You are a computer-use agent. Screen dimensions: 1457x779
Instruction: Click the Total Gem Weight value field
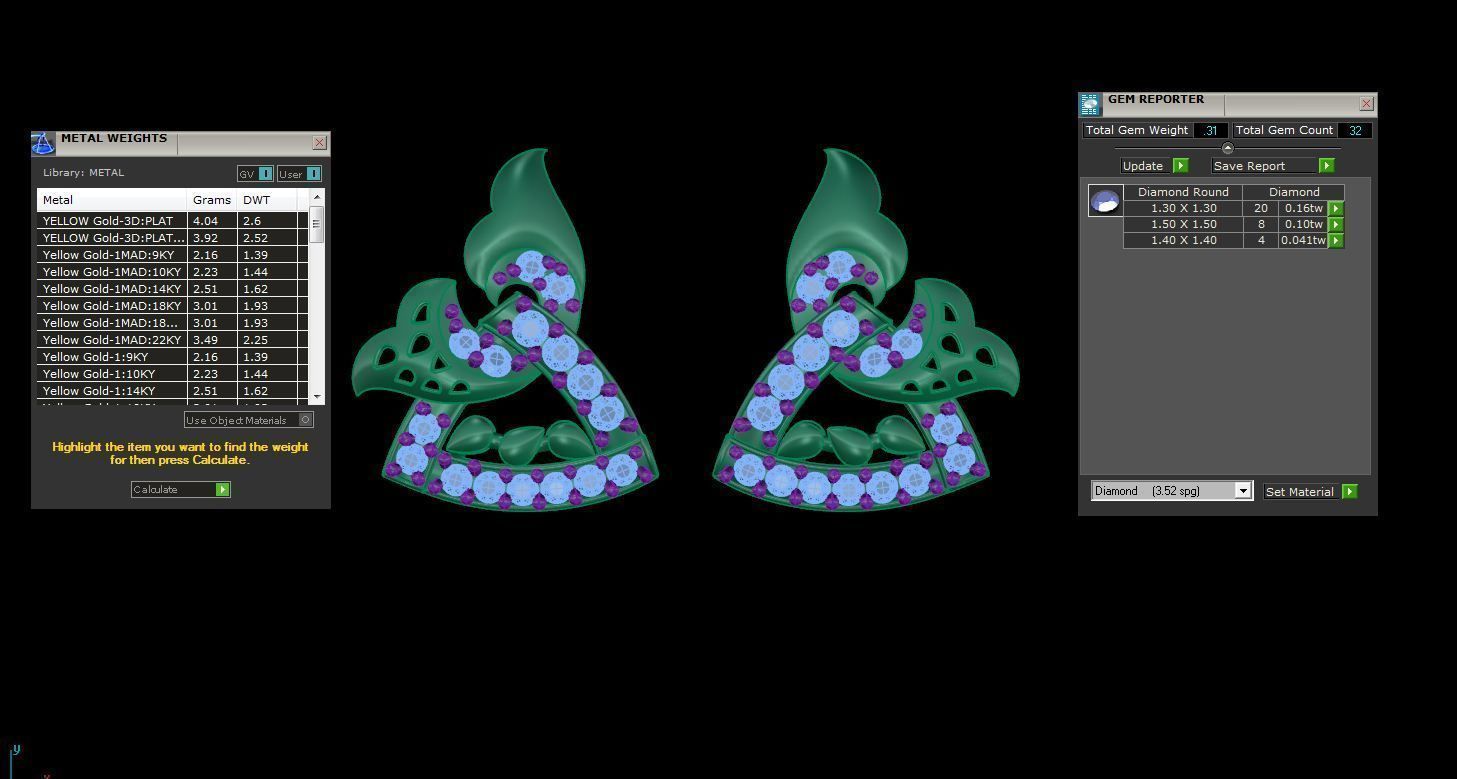pos(1210,130)
